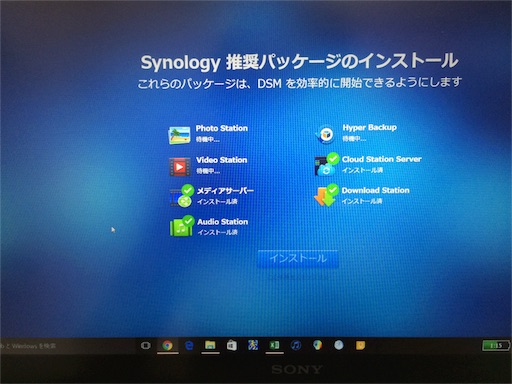
Task: Click 待機中 status under Photo Station
Action: point(207,140)
